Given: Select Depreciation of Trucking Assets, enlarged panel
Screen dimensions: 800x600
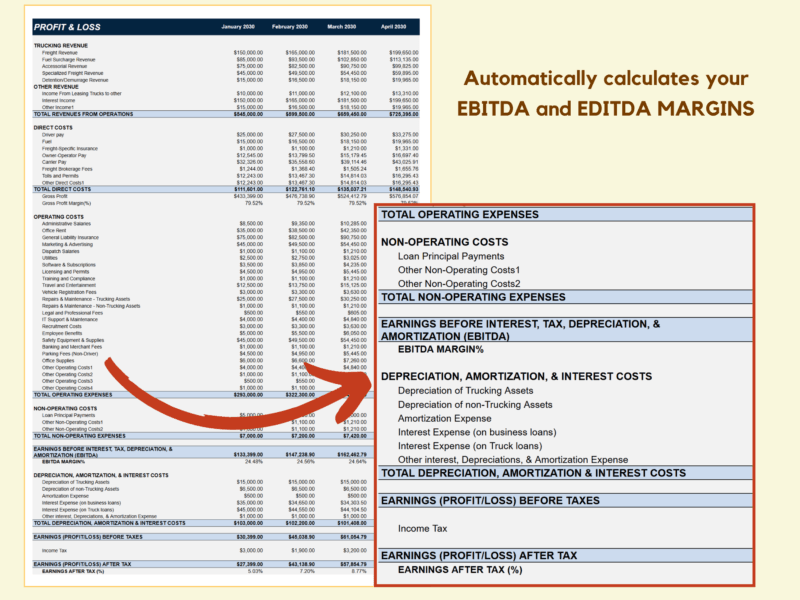Looking at the screenshot, I should [465, 391].
